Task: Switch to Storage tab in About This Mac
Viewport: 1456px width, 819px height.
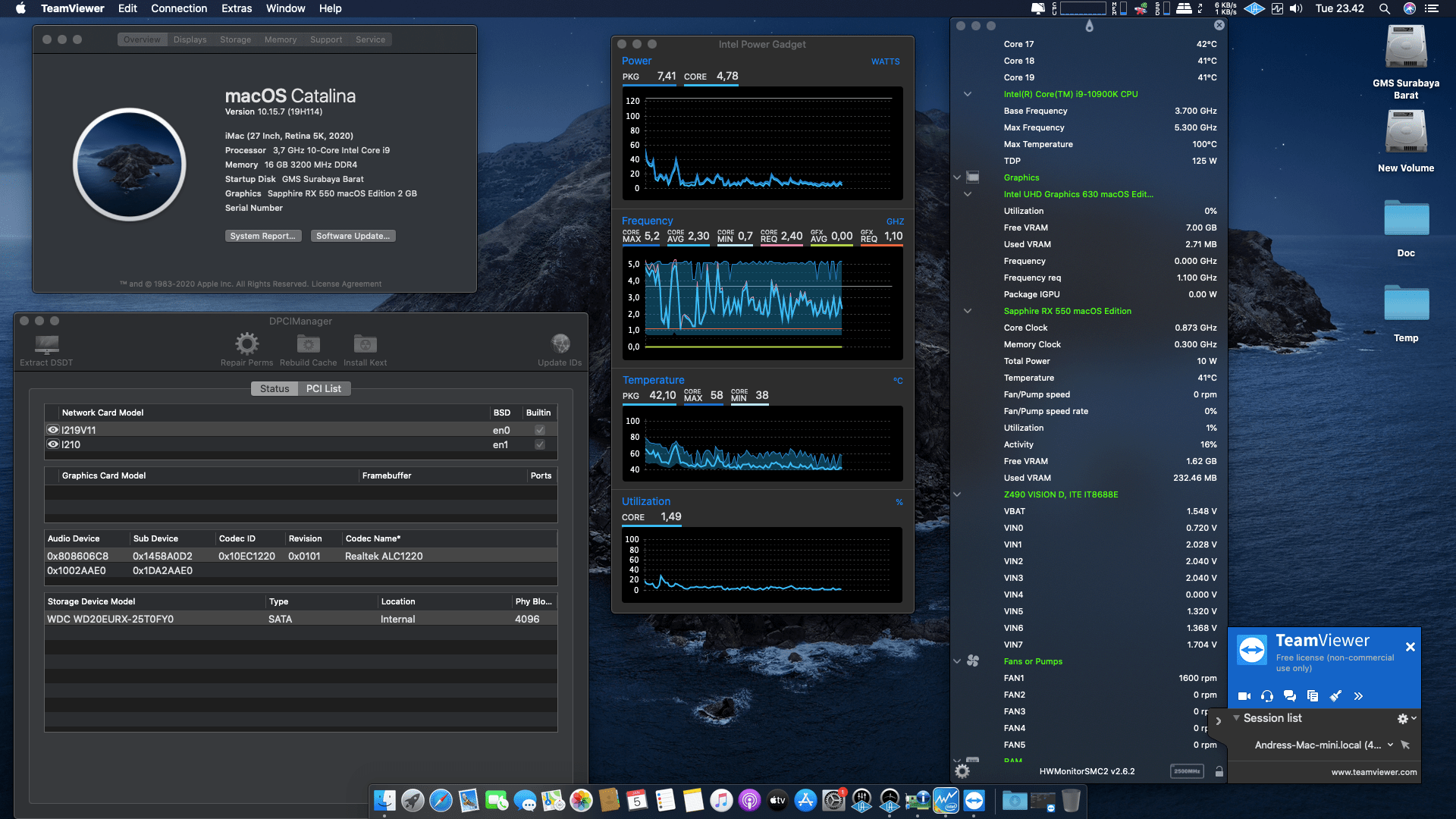Action: click(235, 39)
